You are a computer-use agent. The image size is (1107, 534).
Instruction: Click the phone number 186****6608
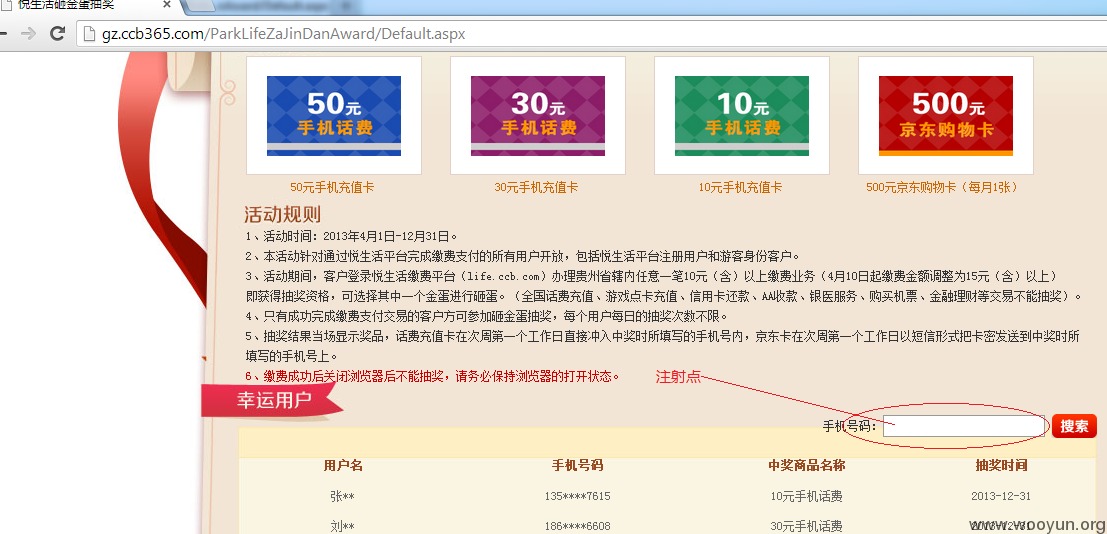point(578,526)
